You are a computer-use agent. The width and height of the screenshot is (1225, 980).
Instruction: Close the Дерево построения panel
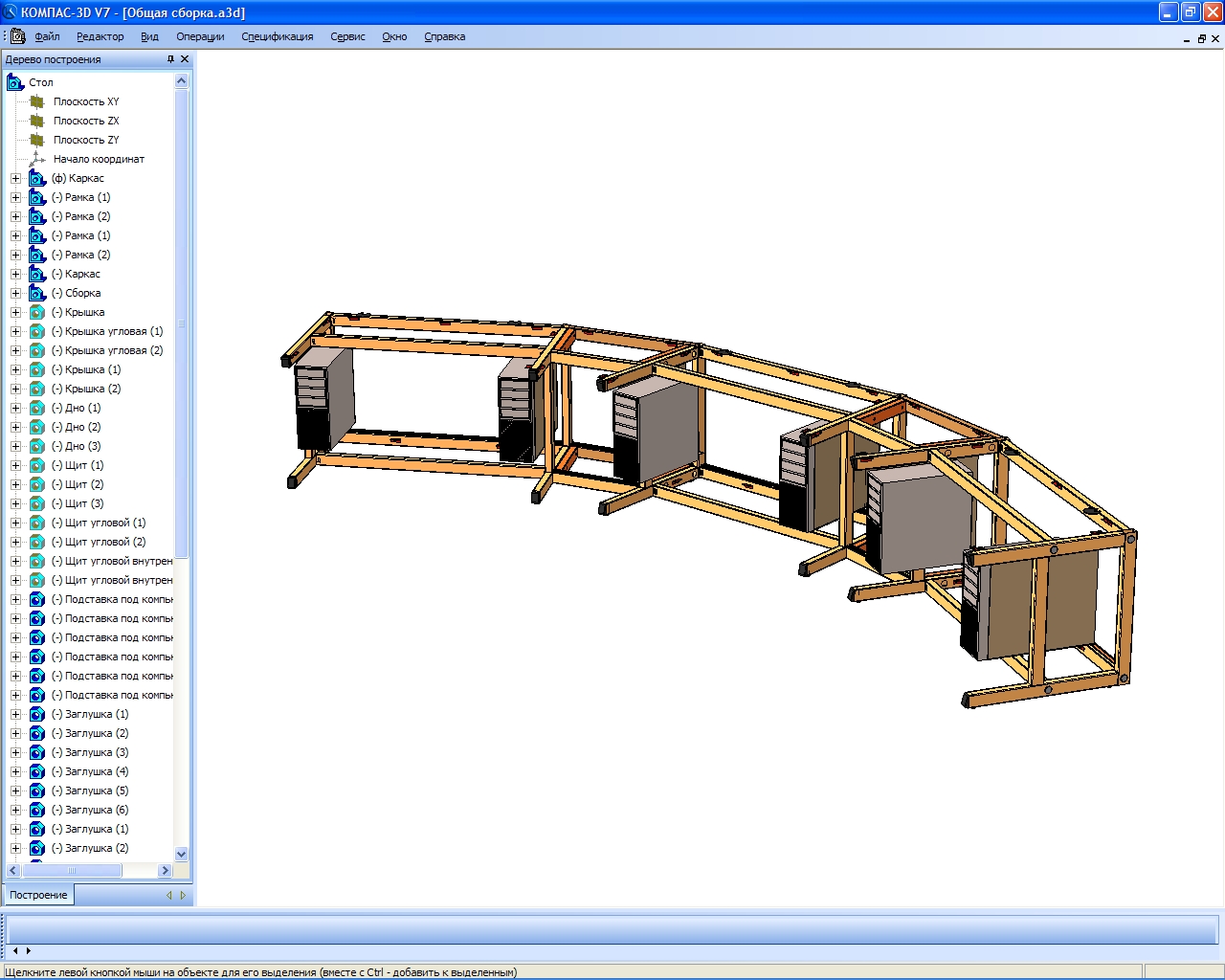(x=185, y=59)
